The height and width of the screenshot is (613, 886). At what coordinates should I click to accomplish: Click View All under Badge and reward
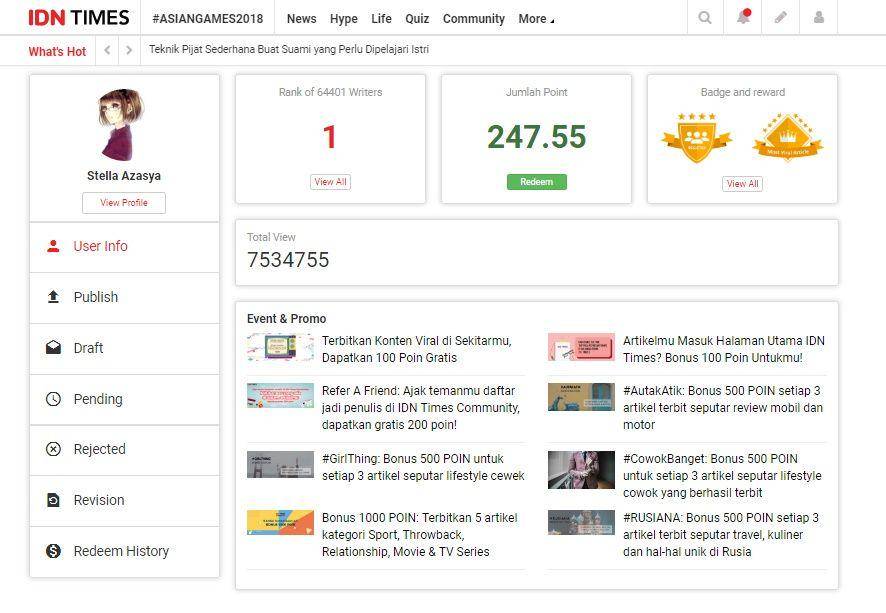tap(742, 184)
